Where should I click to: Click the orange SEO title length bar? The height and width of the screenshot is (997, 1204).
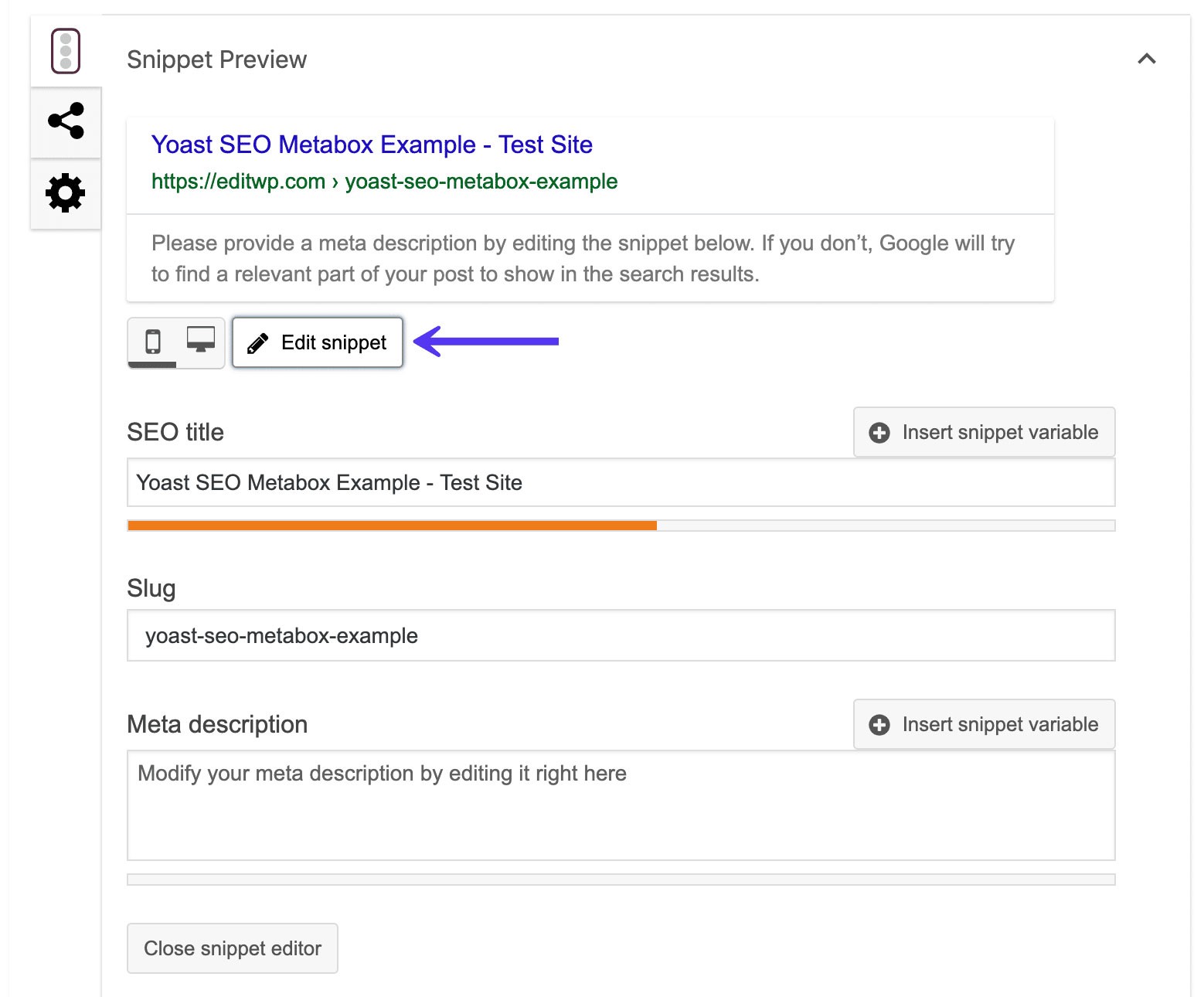pos(392,526)
